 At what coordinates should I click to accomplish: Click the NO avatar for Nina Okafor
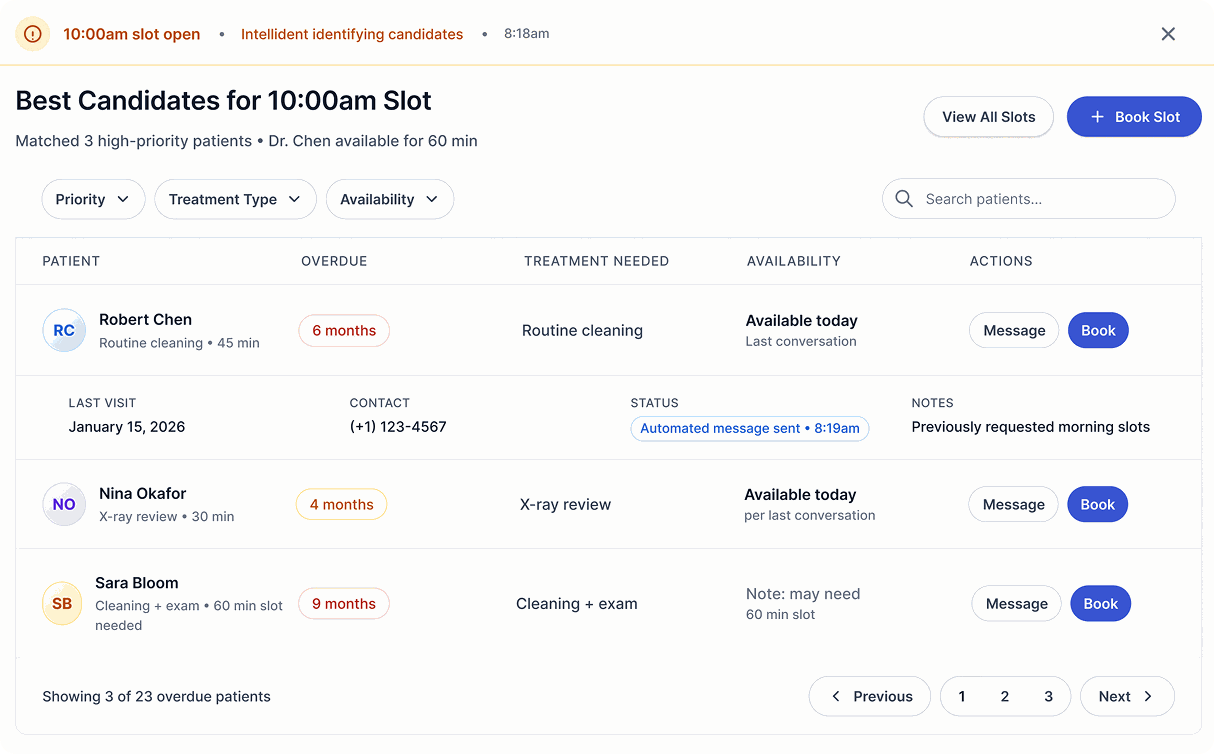tap(64, 504)
